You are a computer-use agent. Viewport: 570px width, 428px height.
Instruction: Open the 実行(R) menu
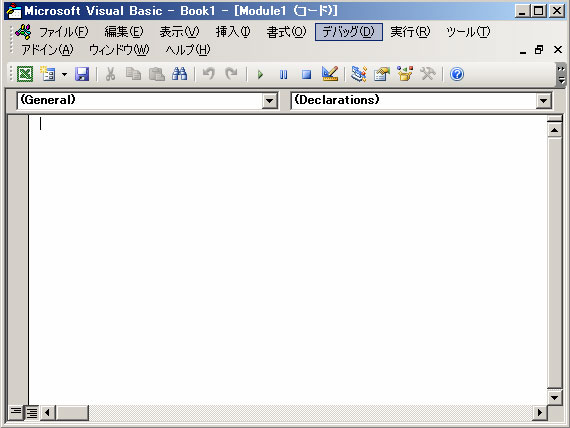pyautogui.click(x=410, y=32)
